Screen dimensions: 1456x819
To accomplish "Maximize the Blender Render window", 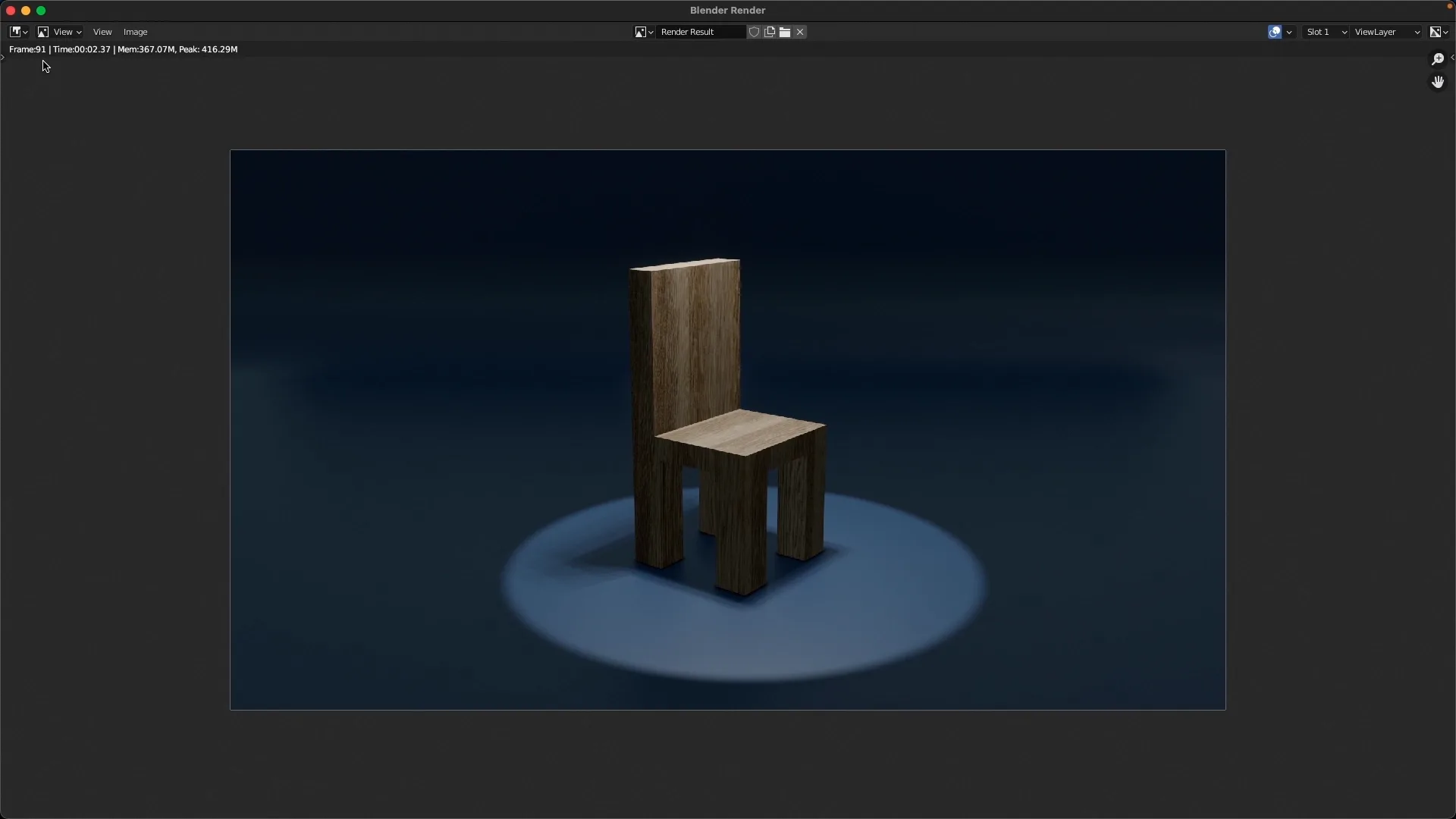I will click(x=41, y=11).
